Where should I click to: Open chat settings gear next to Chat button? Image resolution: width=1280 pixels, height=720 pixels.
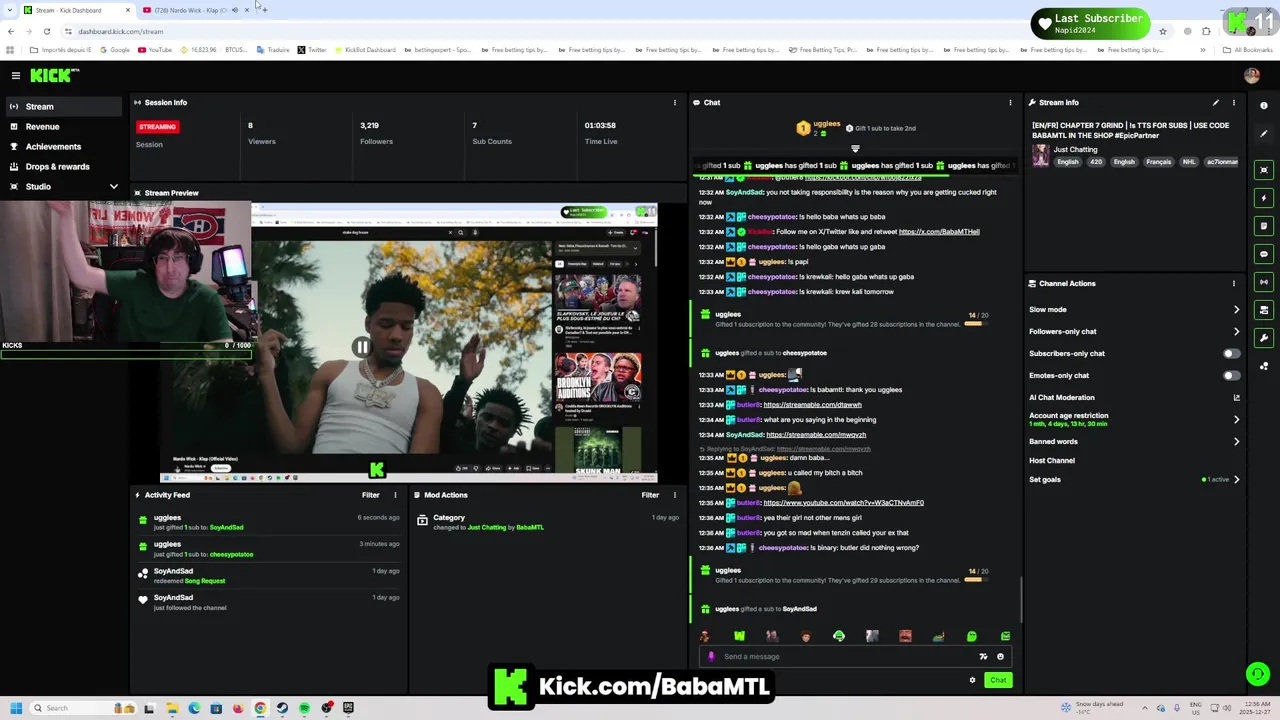972,680
